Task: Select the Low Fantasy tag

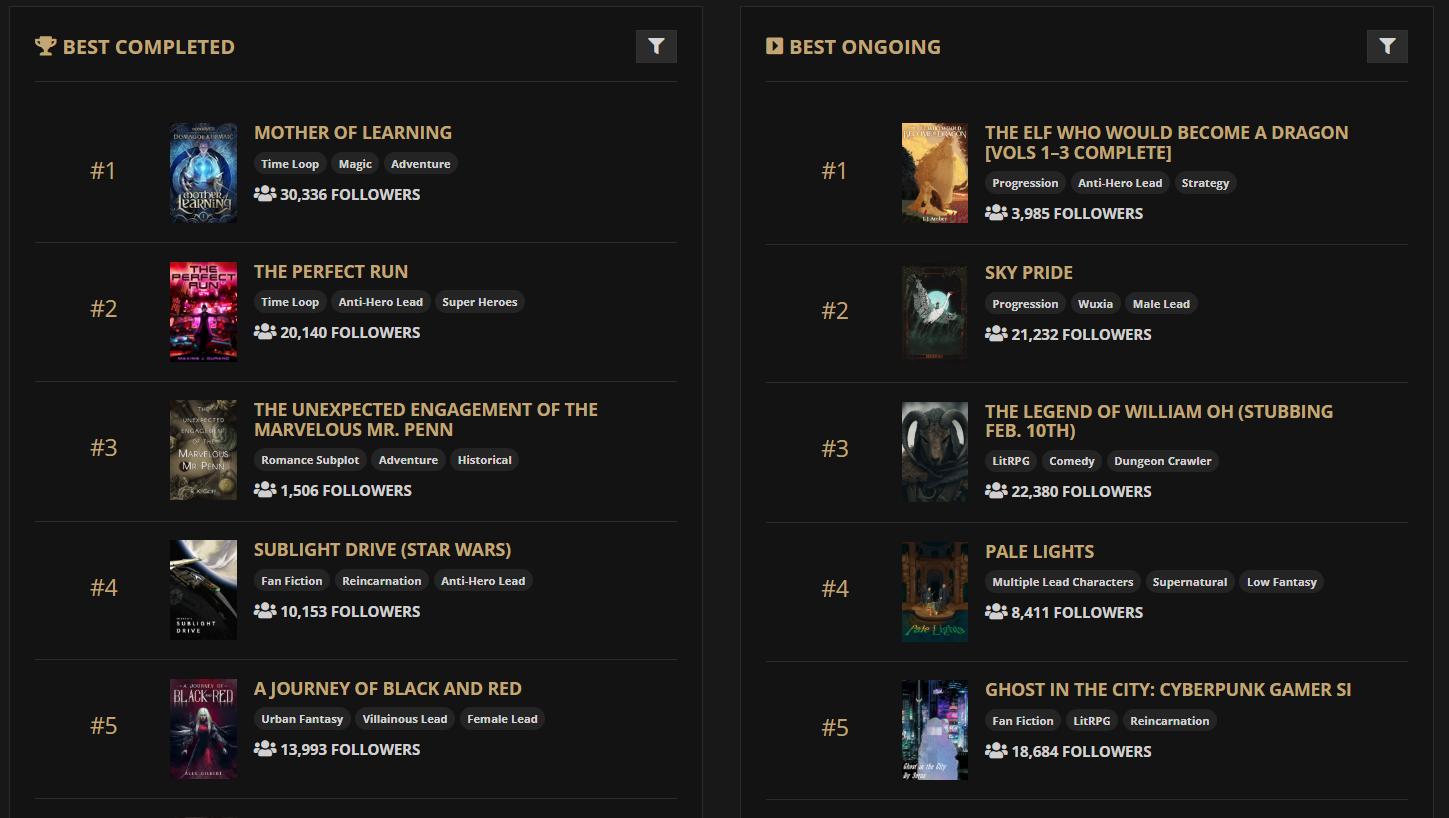Action: tap(1281, 582)
